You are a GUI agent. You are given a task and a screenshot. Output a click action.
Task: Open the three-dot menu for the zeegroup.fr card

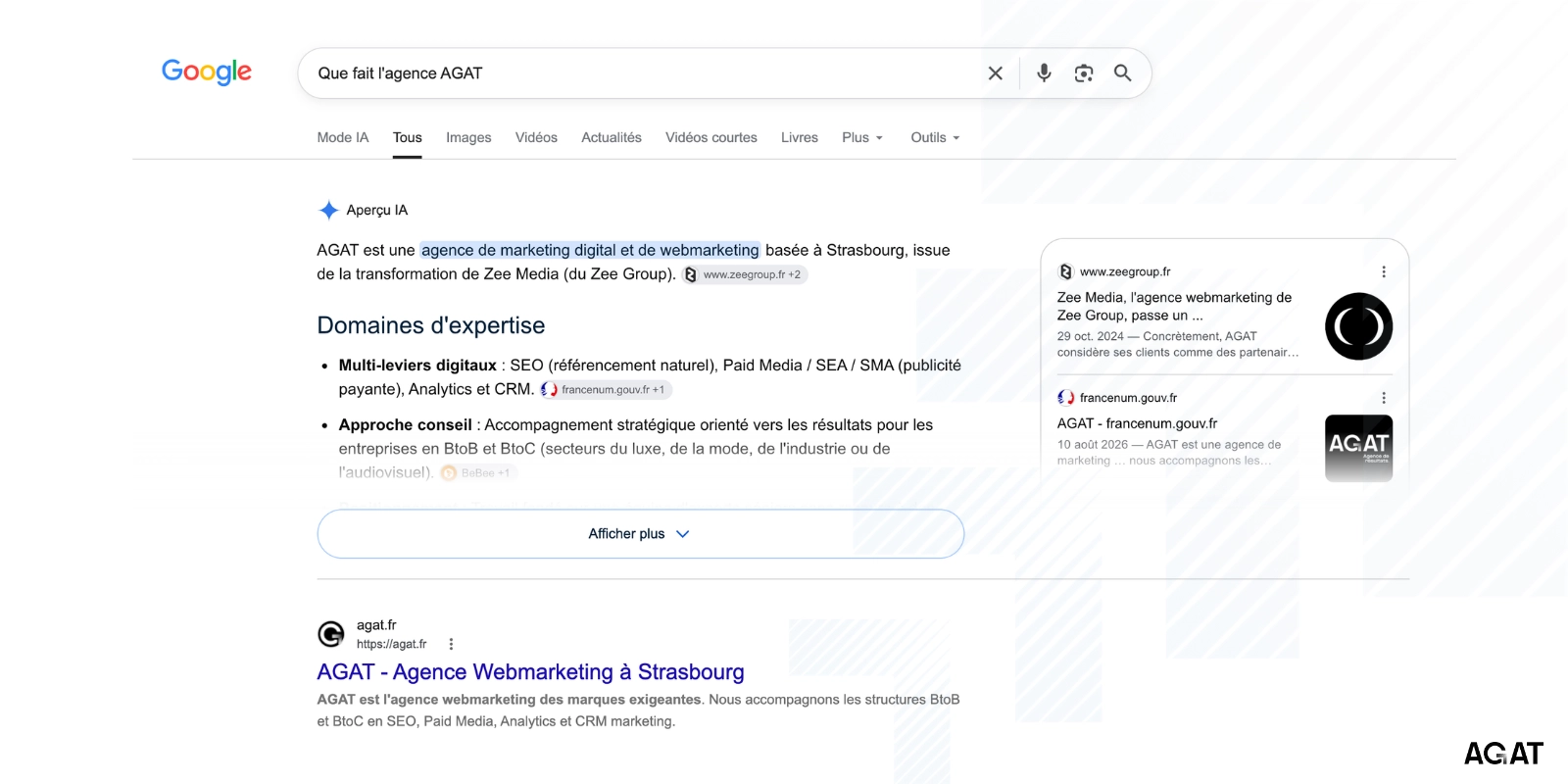(x=1384, y=271)
